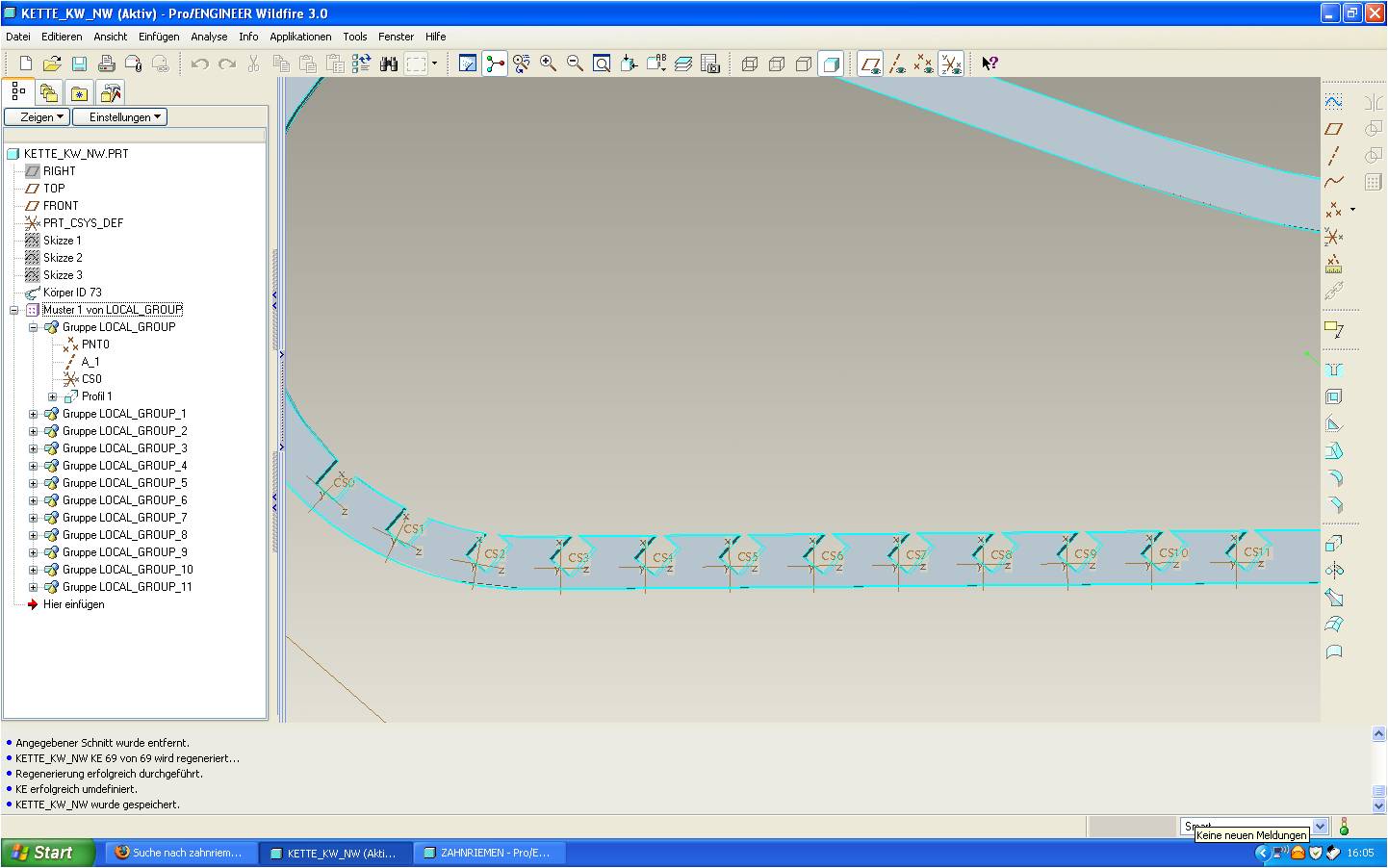Open the datum point tool flyout arrow
Viewport: 1388px width, 868px height.
(1352, 209)
